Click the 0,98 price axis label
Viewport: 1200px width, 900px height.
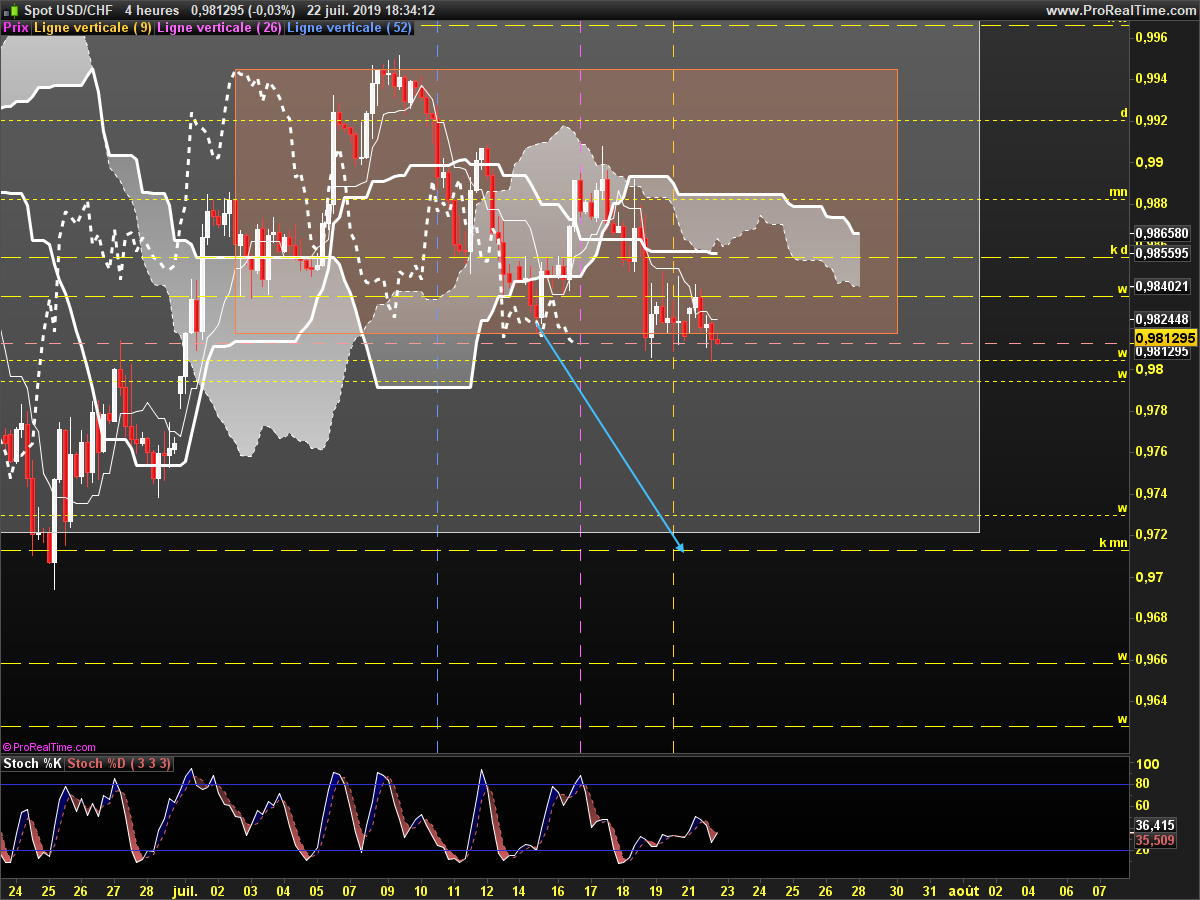pos(1147,369)
